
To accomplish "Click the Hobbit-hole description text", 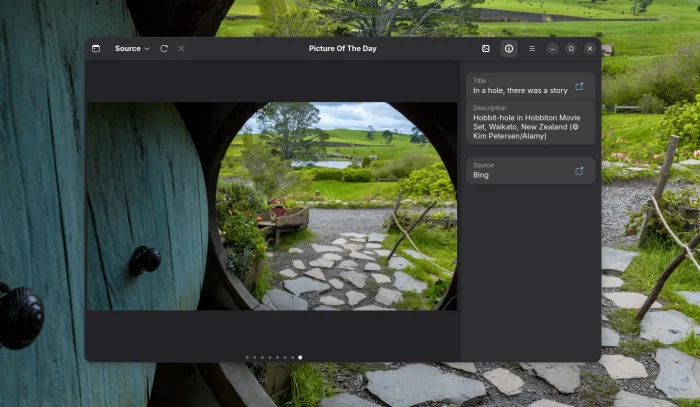I will (527, 127).
